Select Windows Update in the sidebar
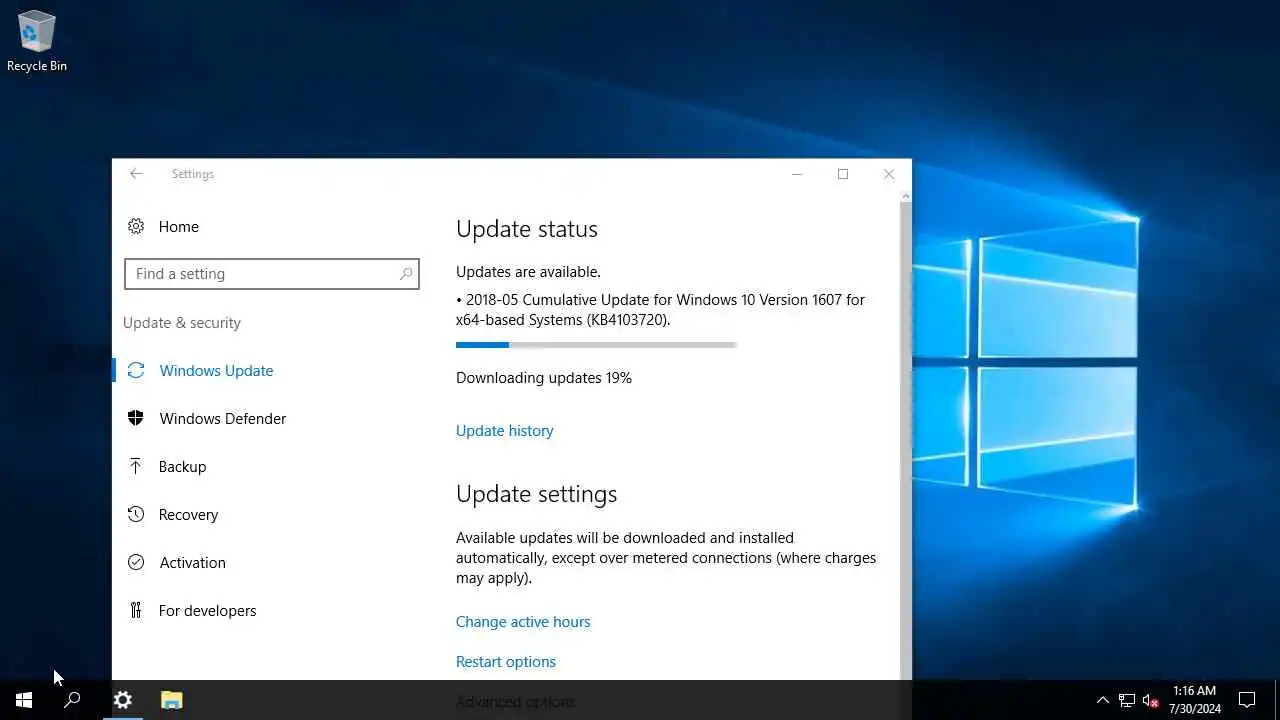Viewport: 1280px width, 720px height. pyautogui.click(x=216, y=371)
